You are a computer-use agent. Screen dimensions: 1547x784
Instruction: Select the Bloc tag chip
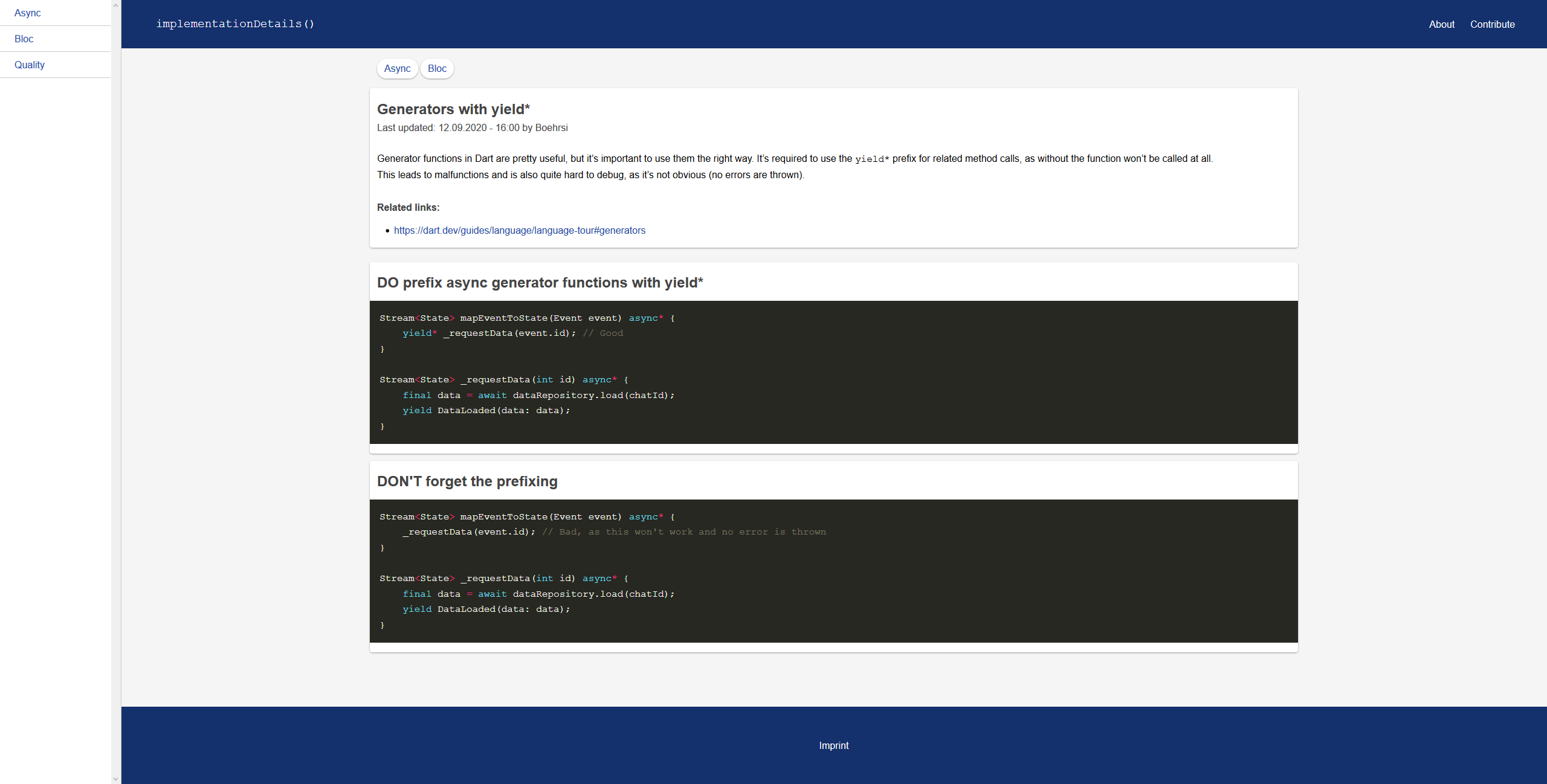pos(437,68)
